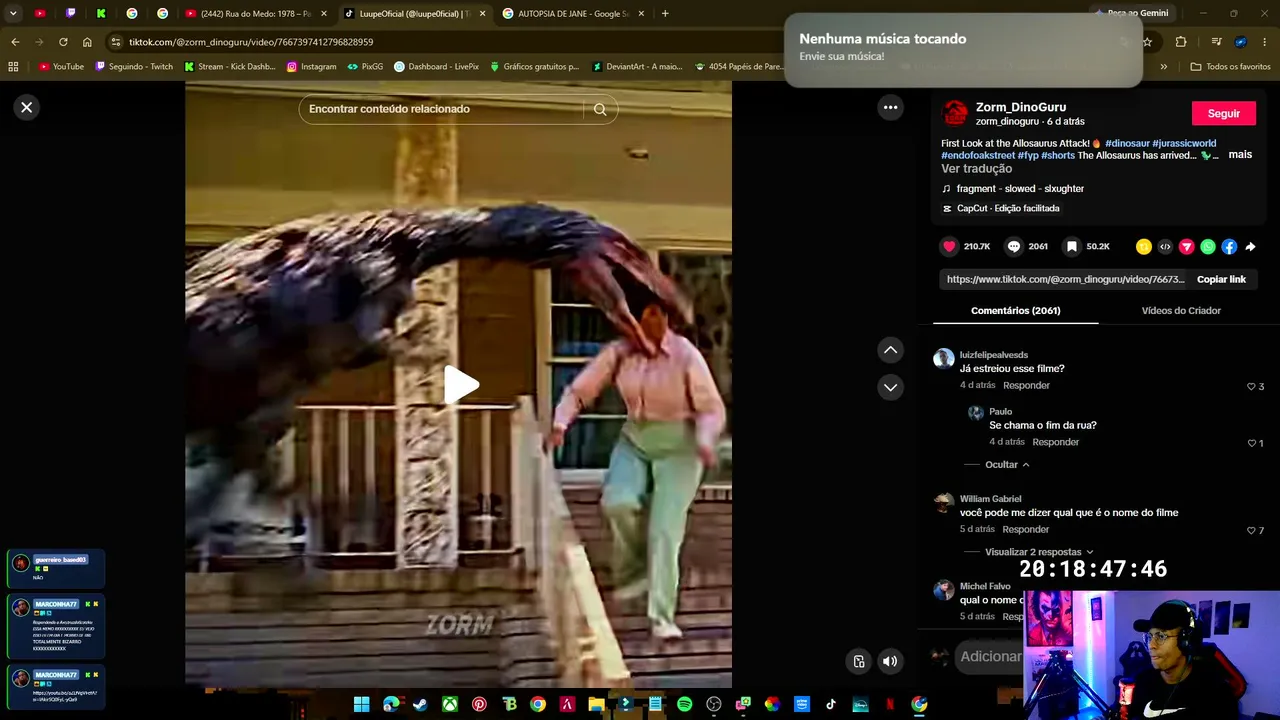The height and width of the screenshot is (720, 1280).
Task: Open the #endofoakstreet hashtag
Action: (978, 155)
